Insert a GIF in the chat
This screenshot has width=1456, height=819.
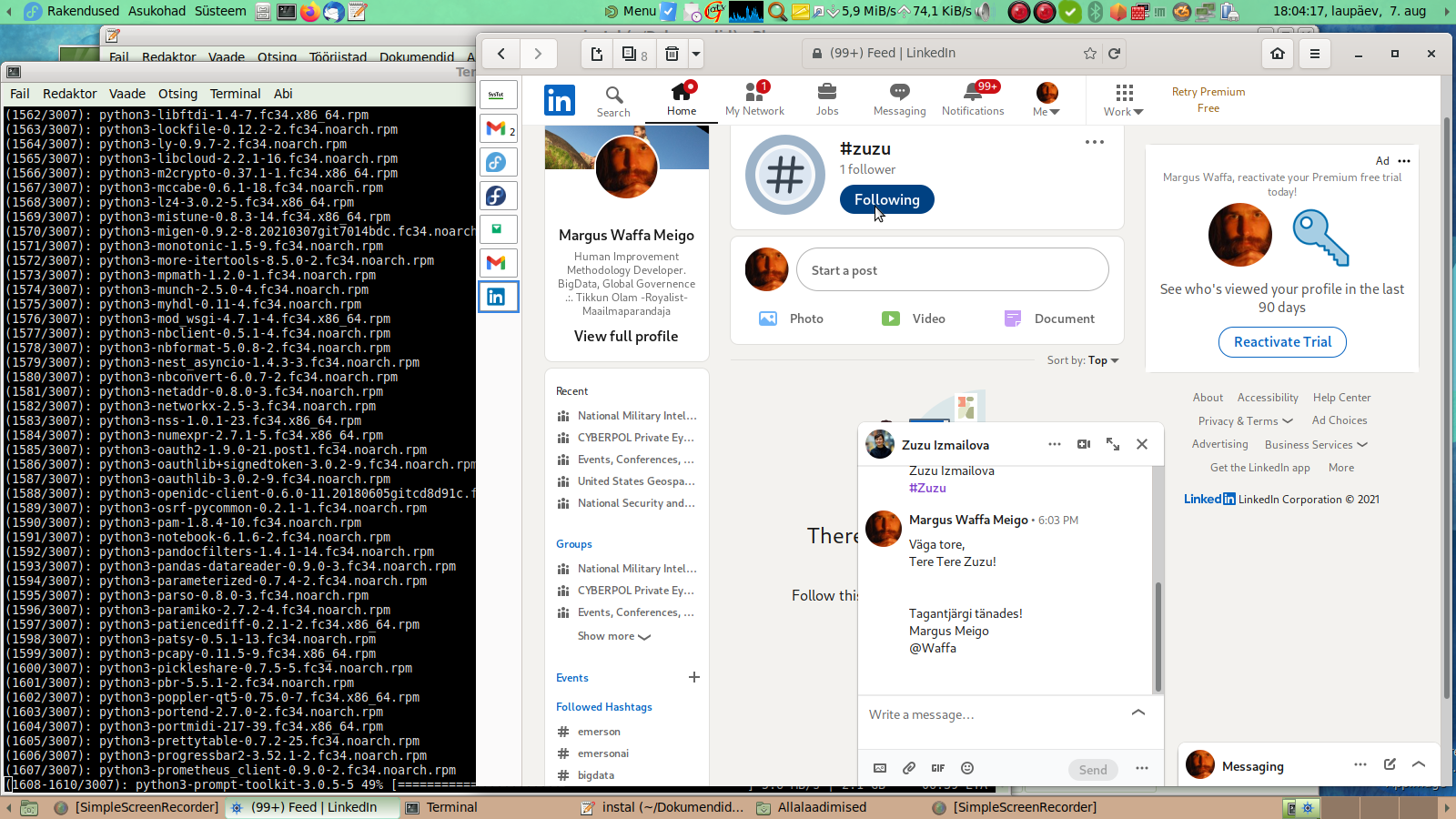[x=938, y=768]
